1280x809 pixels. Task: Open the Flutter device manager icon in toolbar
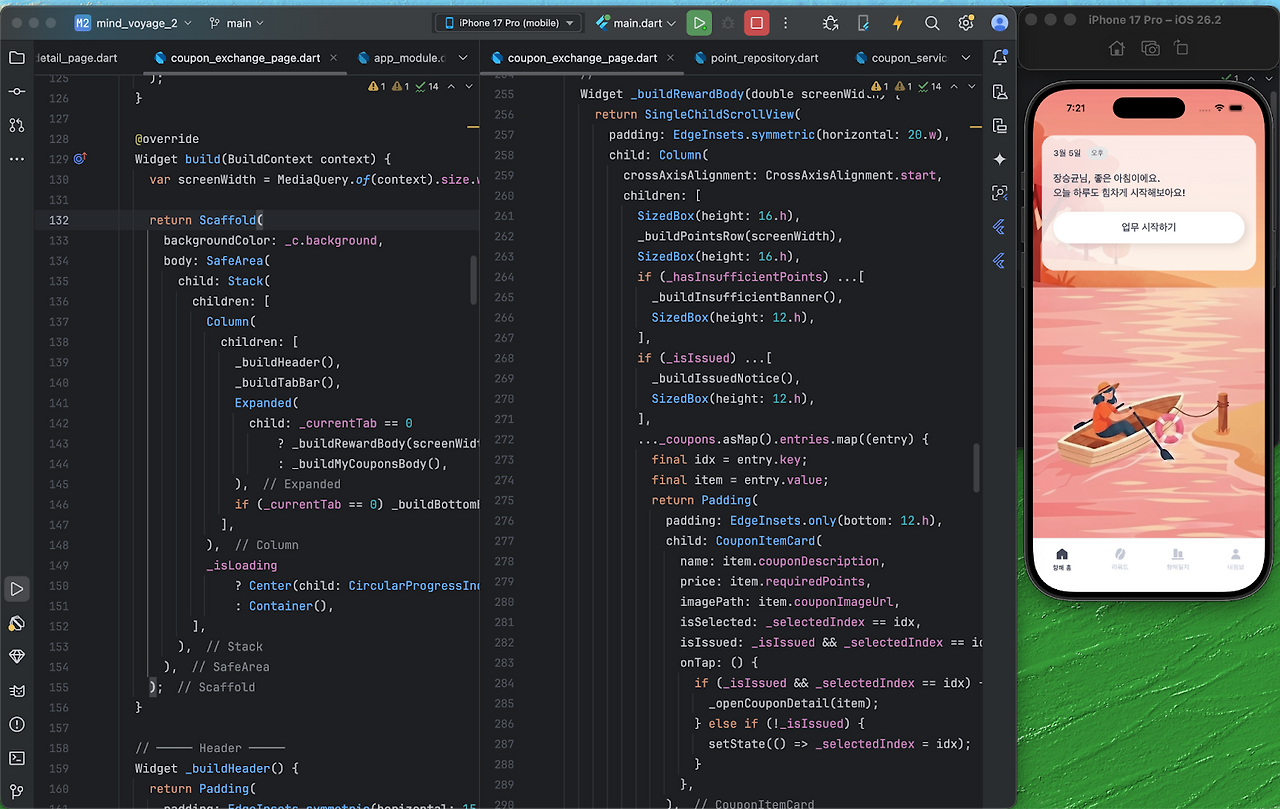[864, 23]
